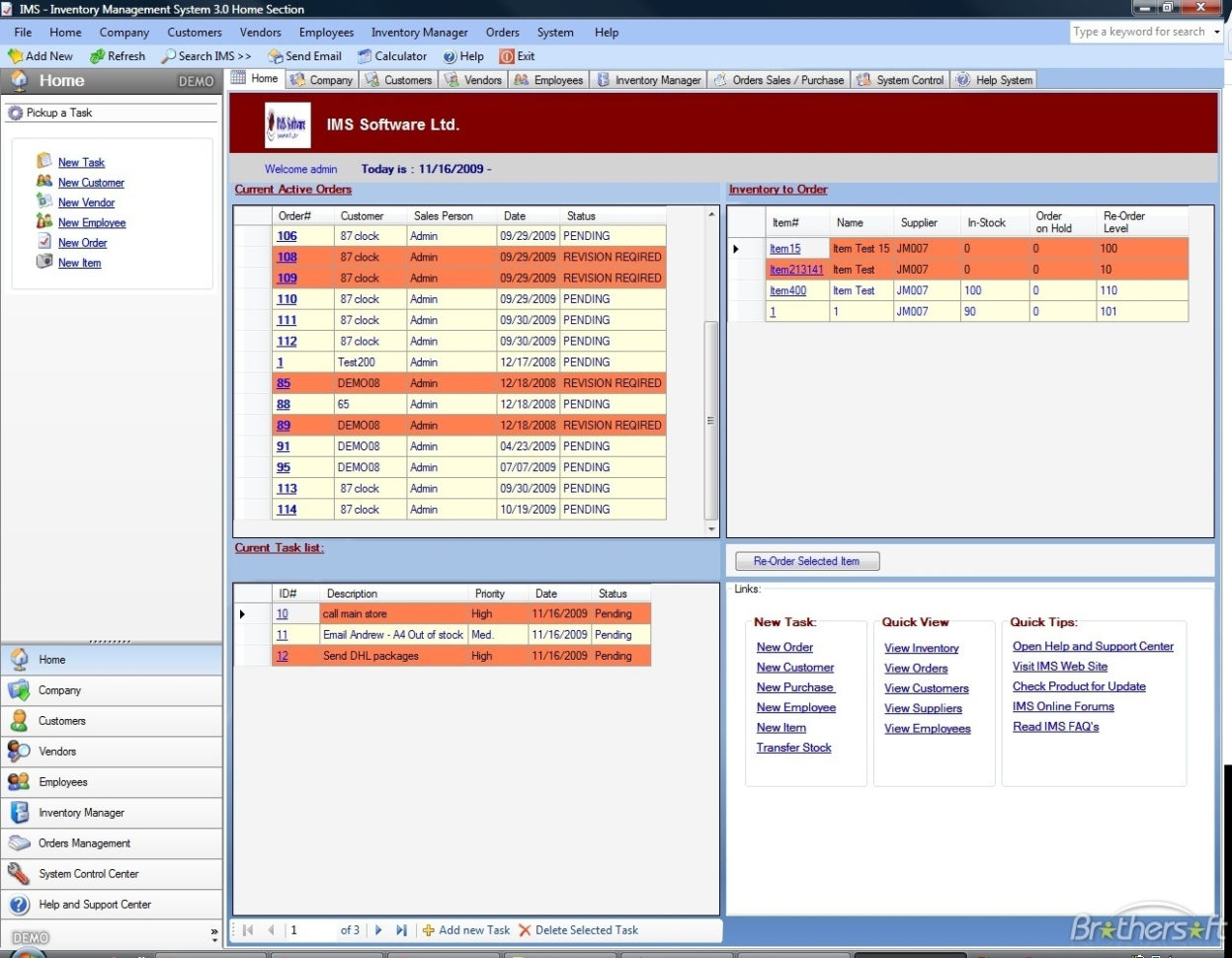Open Help and Support Center in the sidebar
Image resolution: width=1232 pixels, height=958 pixels.
(97, 905)
